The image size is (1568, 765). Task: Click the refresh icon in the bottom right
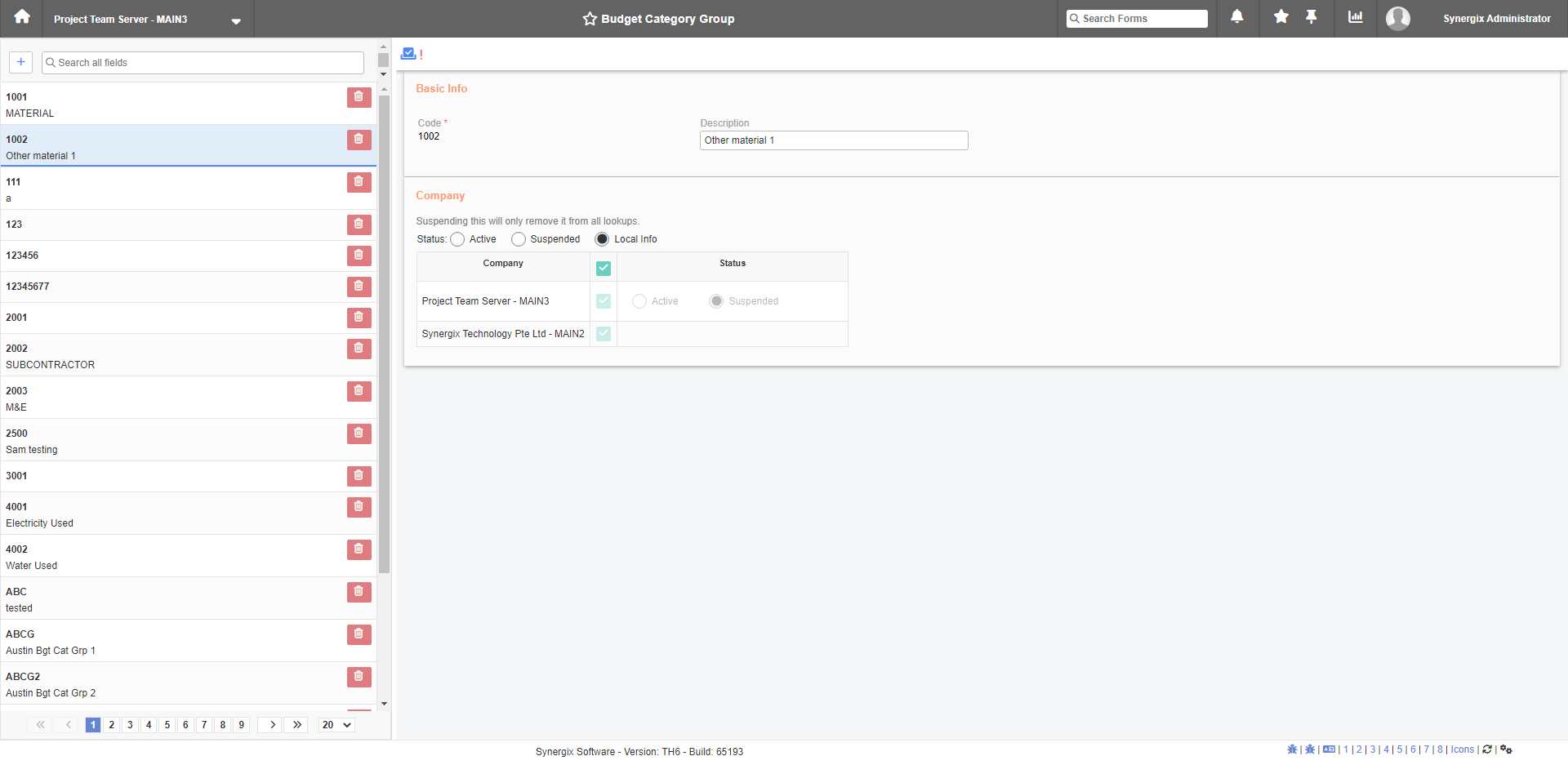click(1488, 749)
